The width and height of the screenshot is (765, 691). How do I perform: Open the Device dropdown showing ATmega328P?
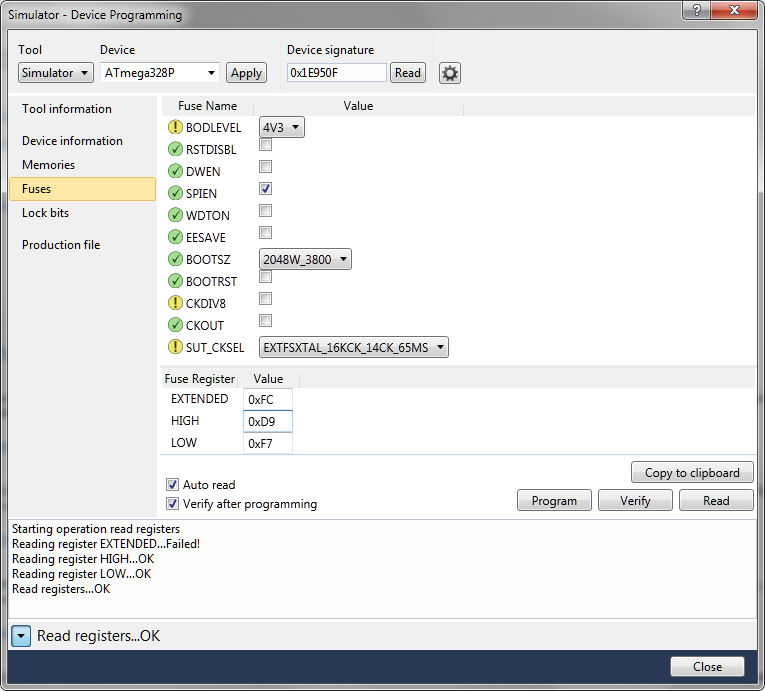160,73
